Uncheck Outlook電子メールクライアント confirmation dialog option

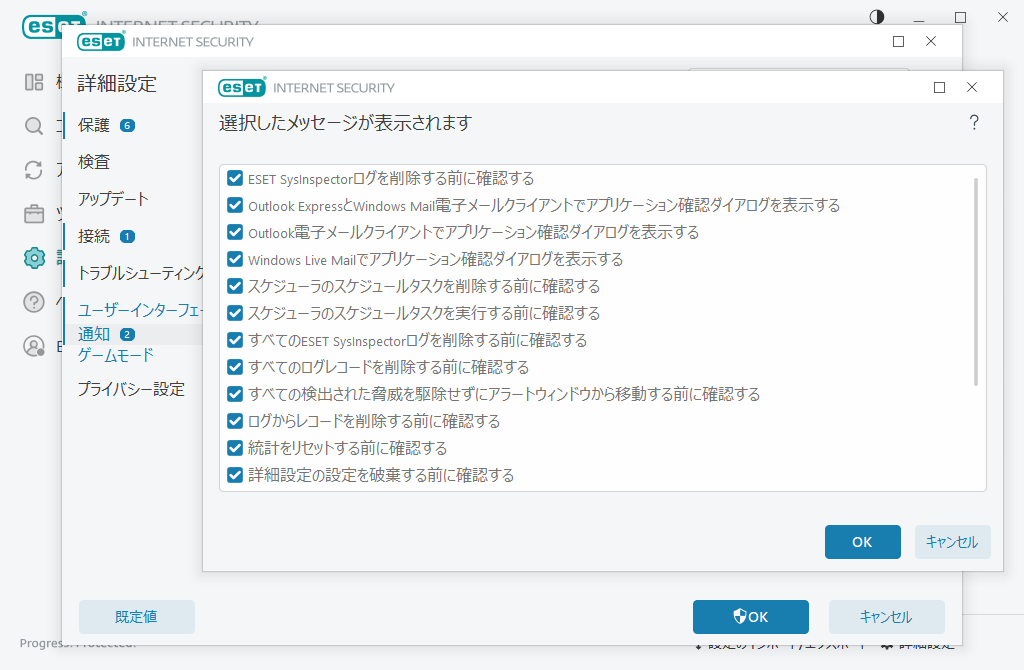tap(235, 232)
